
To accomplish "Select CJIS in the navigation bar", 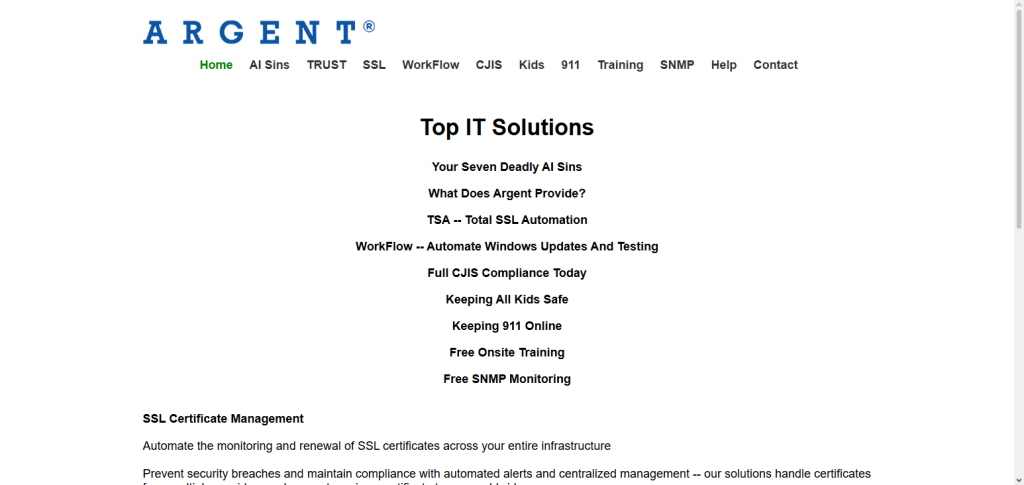I will pyautogui.click(x=488, y=65).
